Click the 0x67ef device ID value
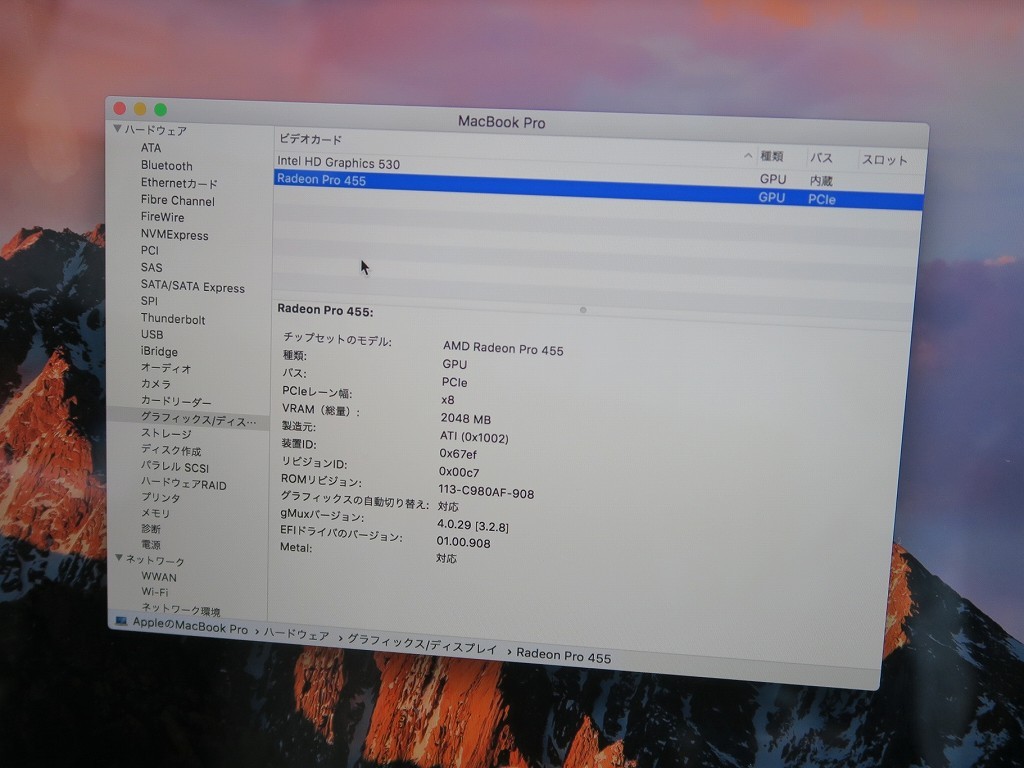This screenshot has width=1024, height=768. [458, 454]
